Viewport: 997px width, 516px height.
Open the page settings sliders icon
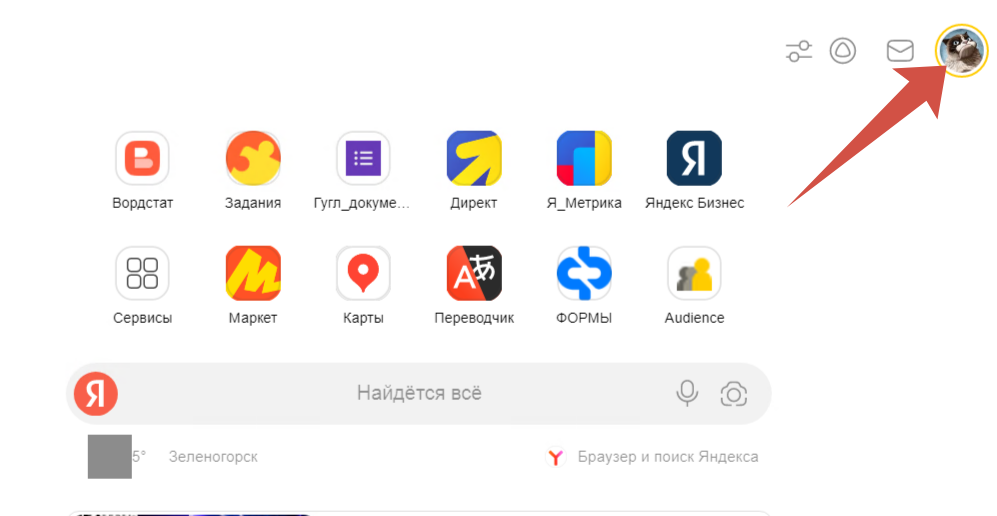[x=799, y=51]
